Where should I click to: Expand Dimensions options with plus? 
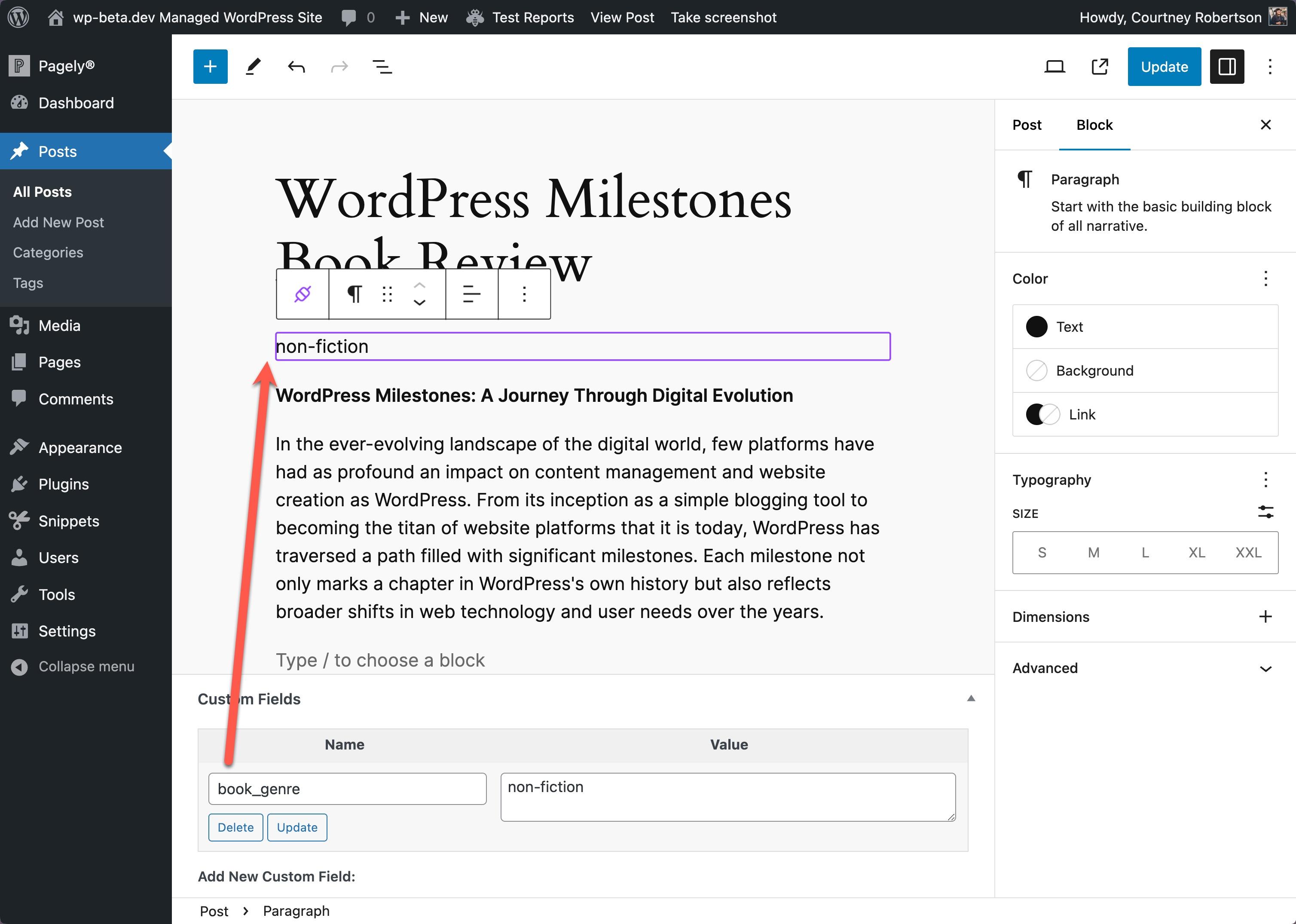point(1265,617)
